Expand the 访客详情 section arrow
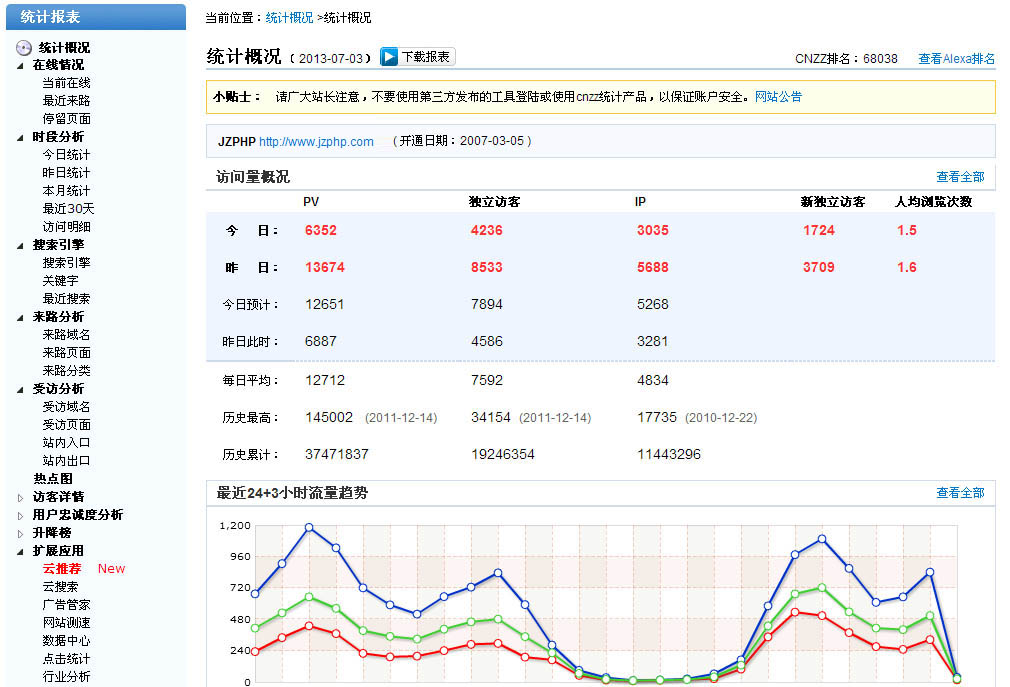The width and height of the screenshot is (1010, 687). (x=20, y=497)
